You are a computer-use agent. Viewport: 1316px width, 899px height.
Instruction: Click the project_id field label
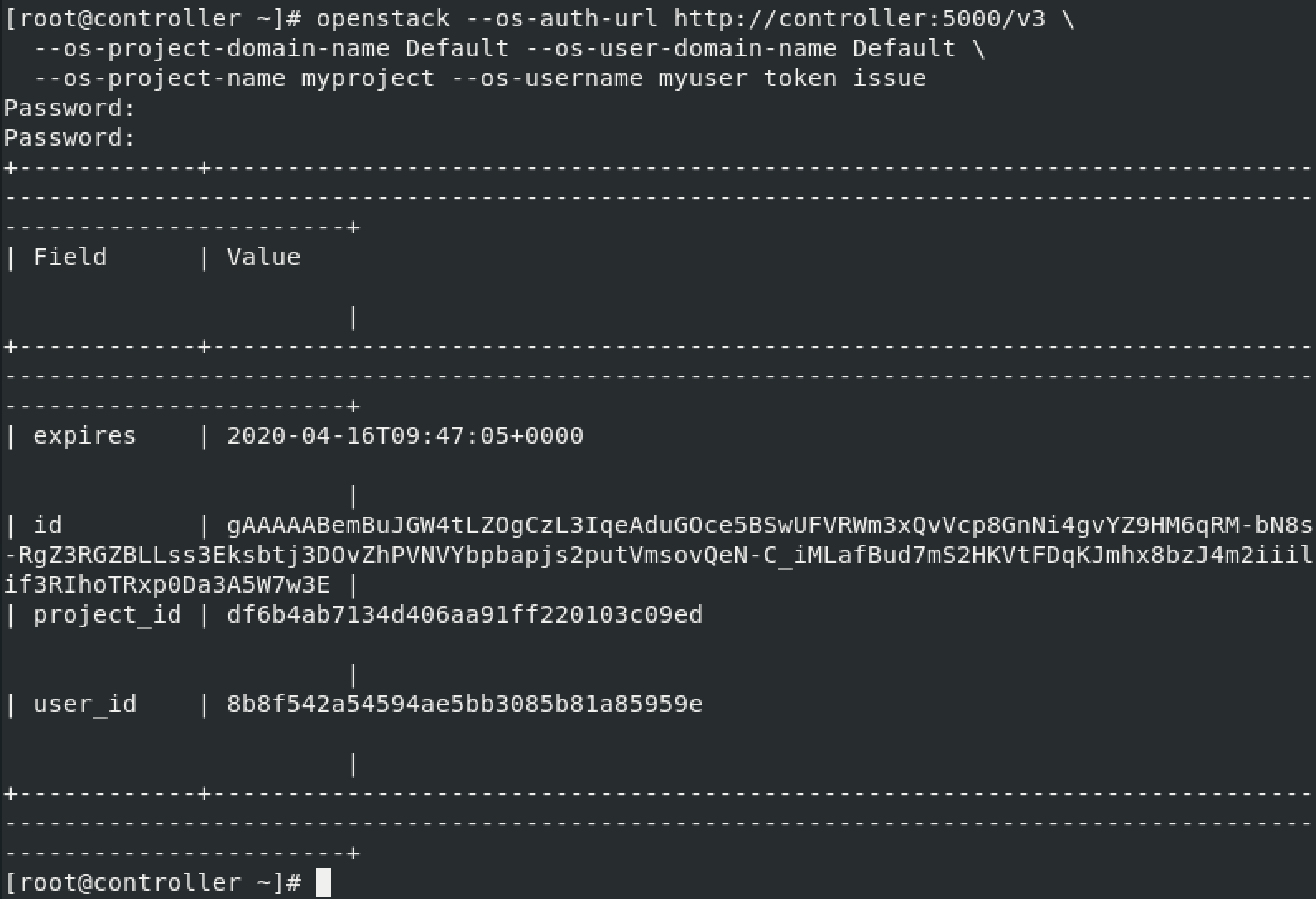(108, 615)
